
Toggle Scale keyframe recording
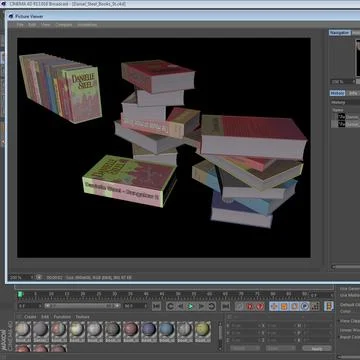[284, 306]
